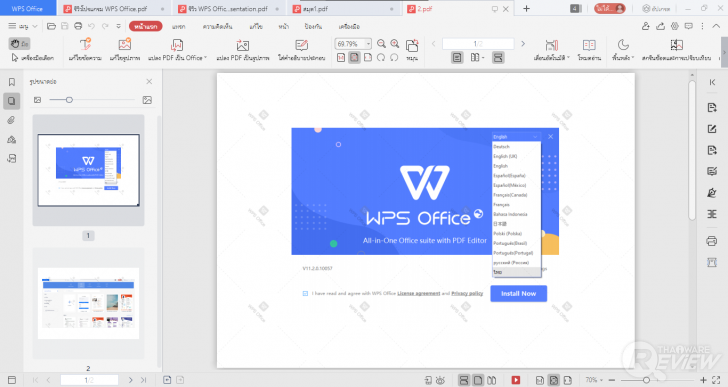Viewport: 728px width, 387px height.
Task: Activate the selection arrow tool
Action: pos(32,58)
